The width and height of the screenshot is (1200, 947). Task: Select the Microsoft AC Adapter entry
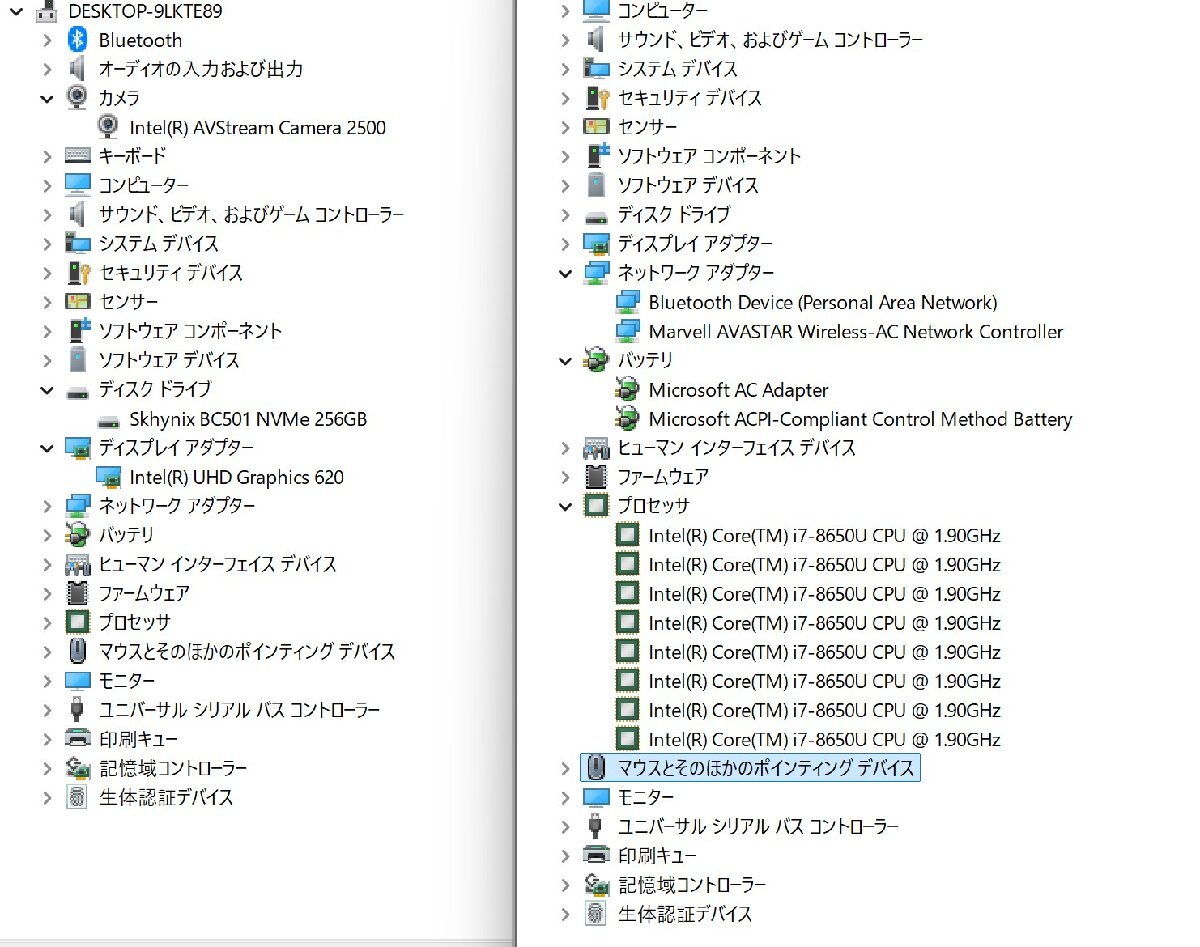pyautogui.click(x=738, y=390)
